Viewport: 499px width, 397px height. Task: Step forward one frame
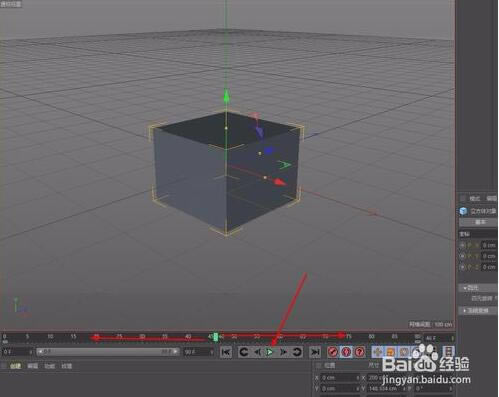coord(283,352)
